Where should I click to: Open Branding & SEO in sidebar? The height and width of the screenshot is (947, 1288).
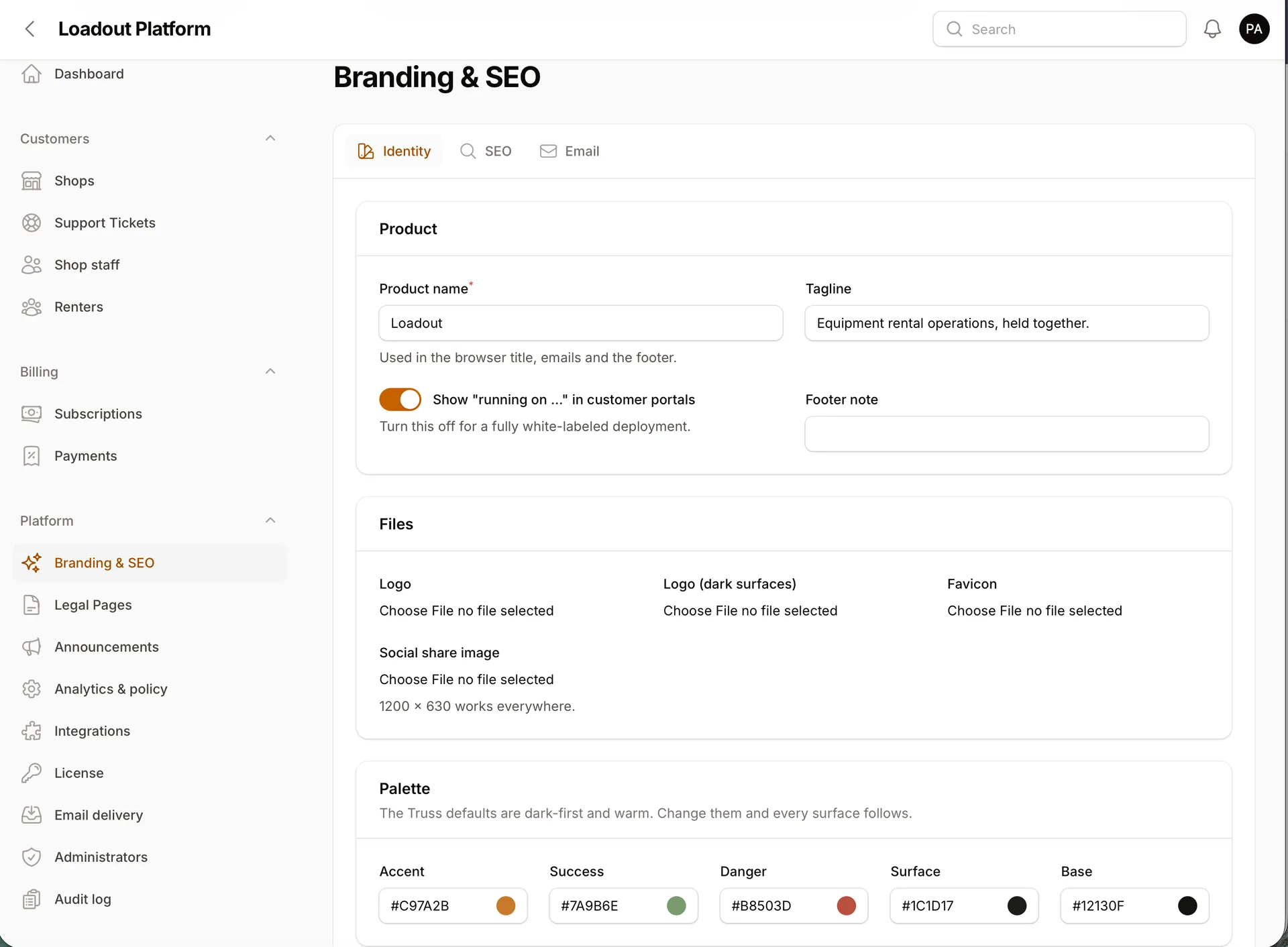click(150, 563)
